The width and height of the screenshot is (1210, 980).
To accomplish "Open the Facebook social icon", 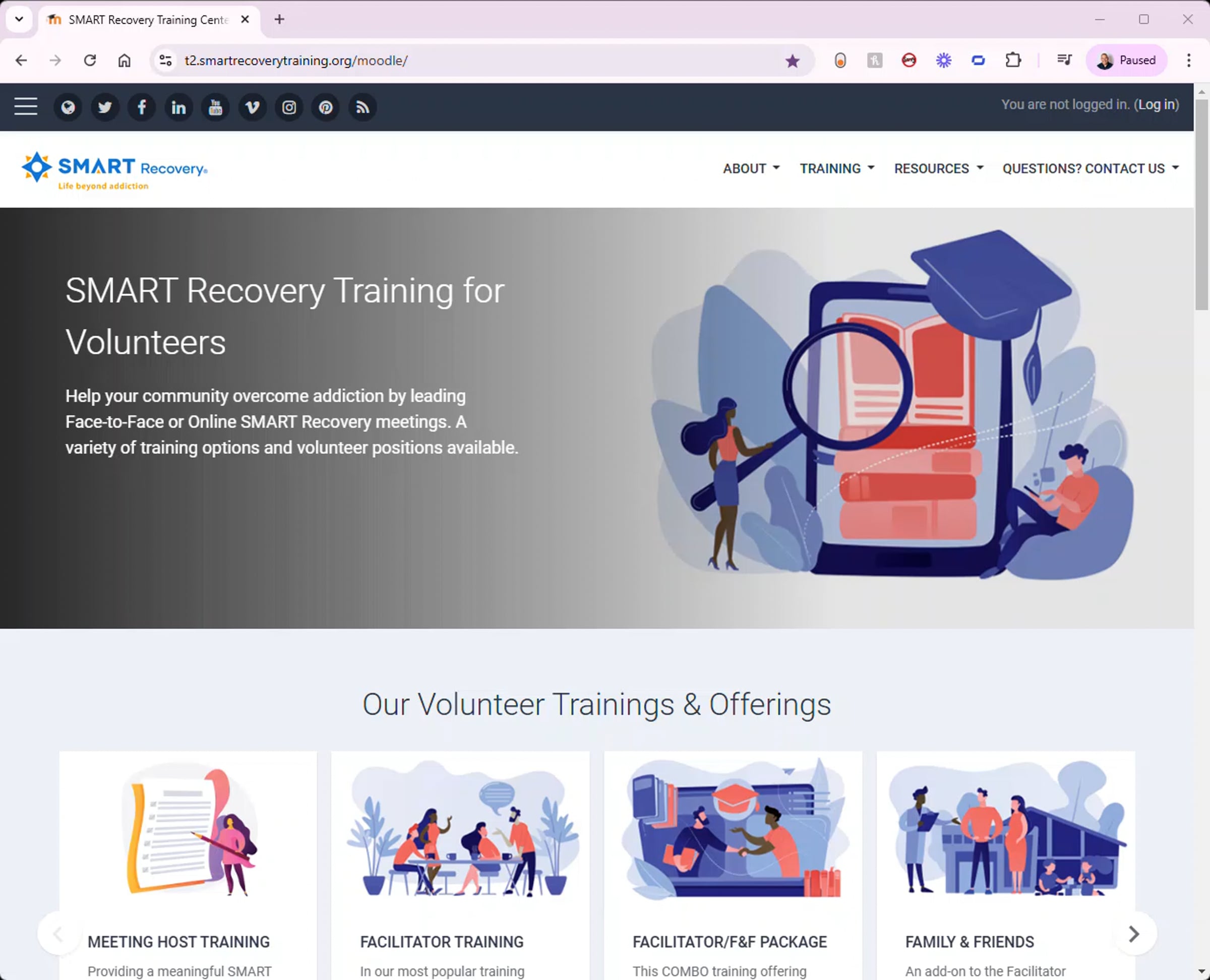I will tap(141, 107).
